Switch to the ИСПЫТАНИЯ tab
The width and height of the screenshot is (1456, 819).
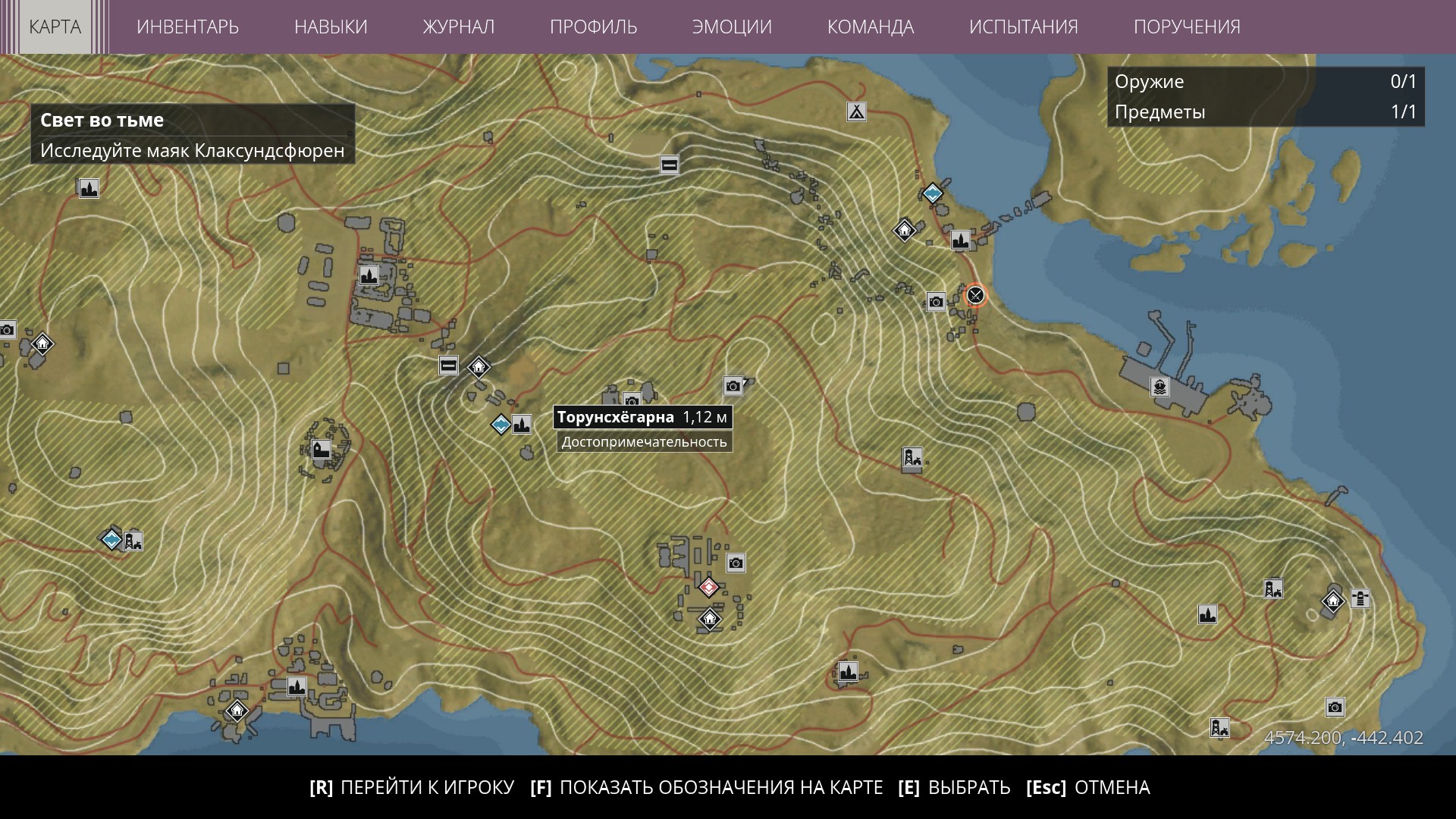coord(1024,27)
